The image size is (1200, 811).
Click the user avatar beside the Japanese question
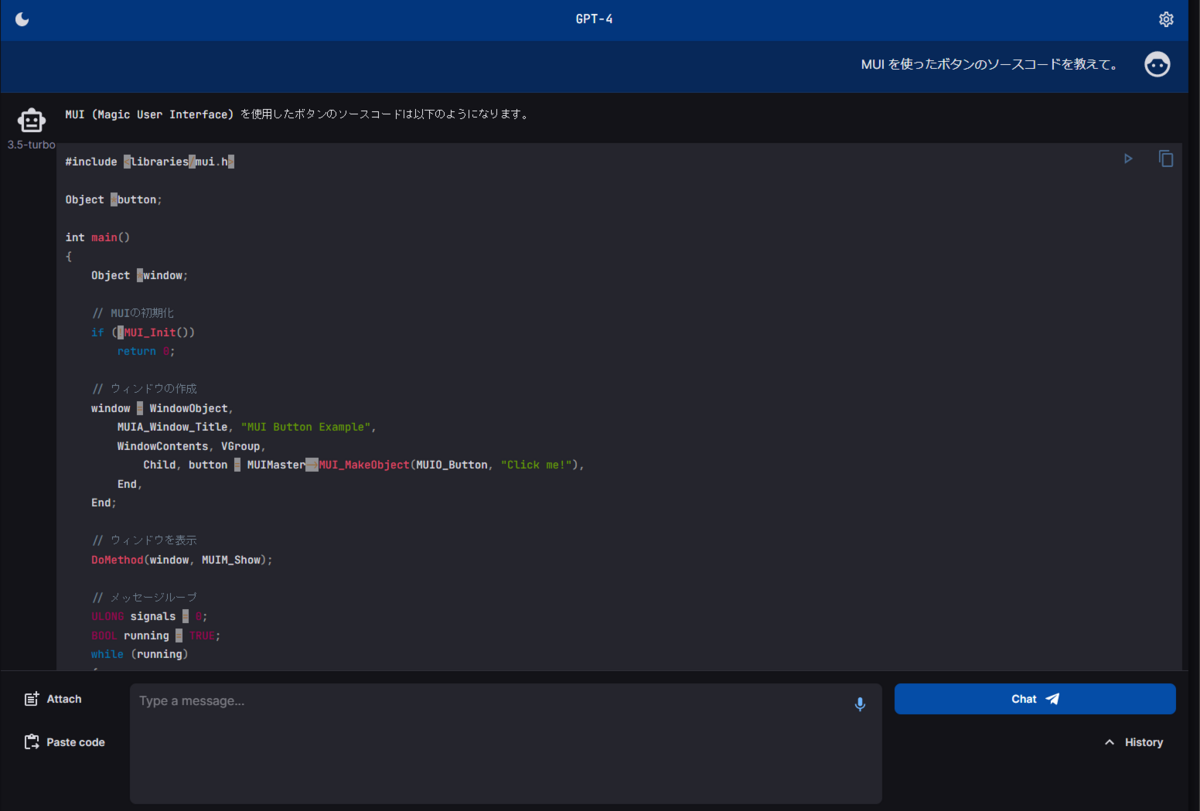1157,64
